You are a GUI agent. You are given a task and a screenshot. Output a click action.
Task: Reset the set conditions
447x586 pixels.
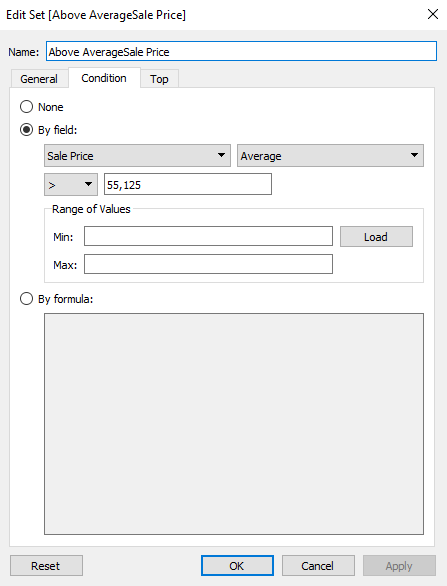pyautogui.click(x=46, y=565)
